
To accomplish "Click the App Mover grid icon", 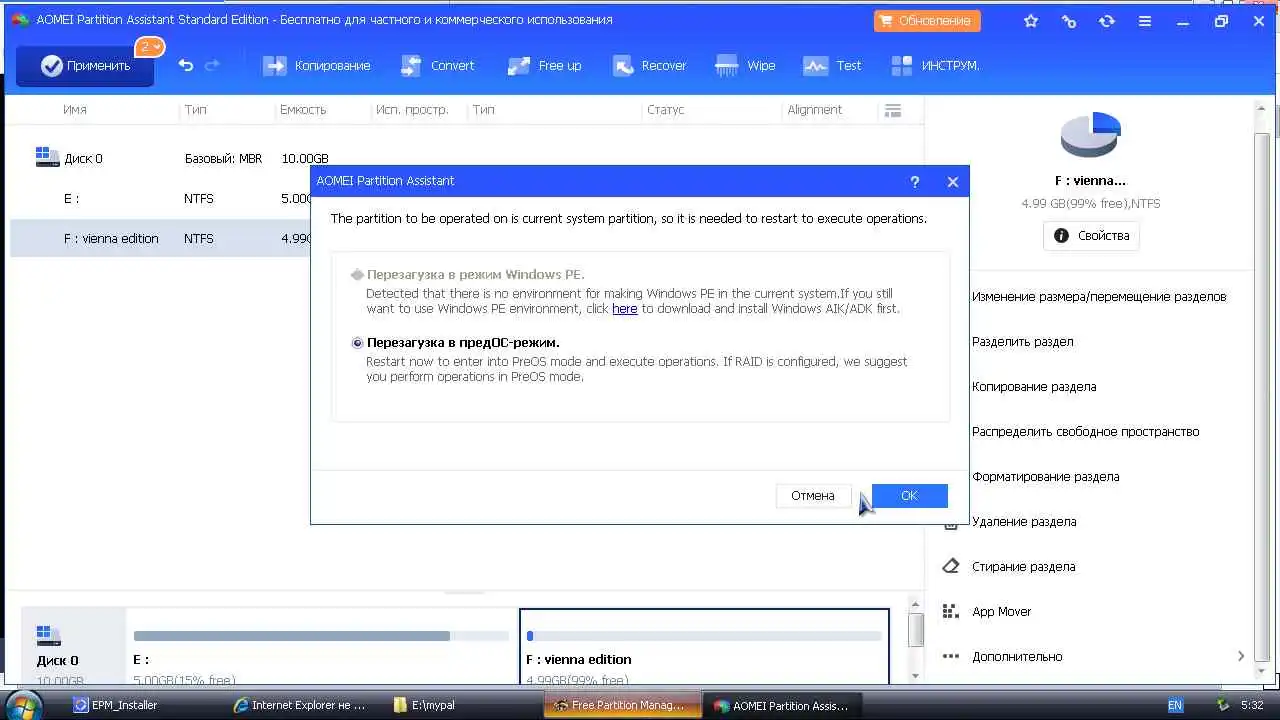I will [x=950, y=611].
